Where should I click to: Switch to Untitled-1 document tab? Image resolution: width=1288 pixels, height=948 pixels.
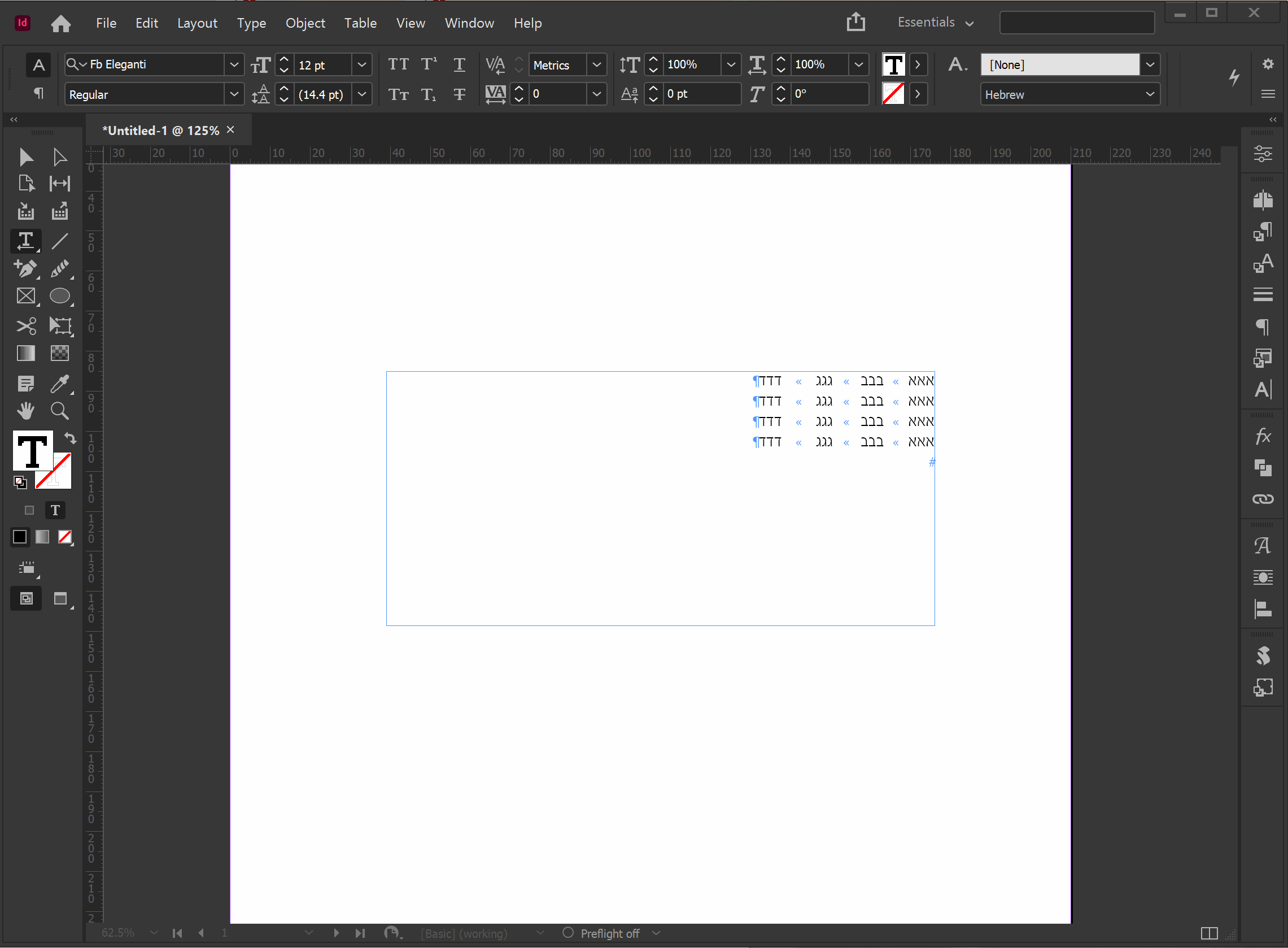coord(160,131)
